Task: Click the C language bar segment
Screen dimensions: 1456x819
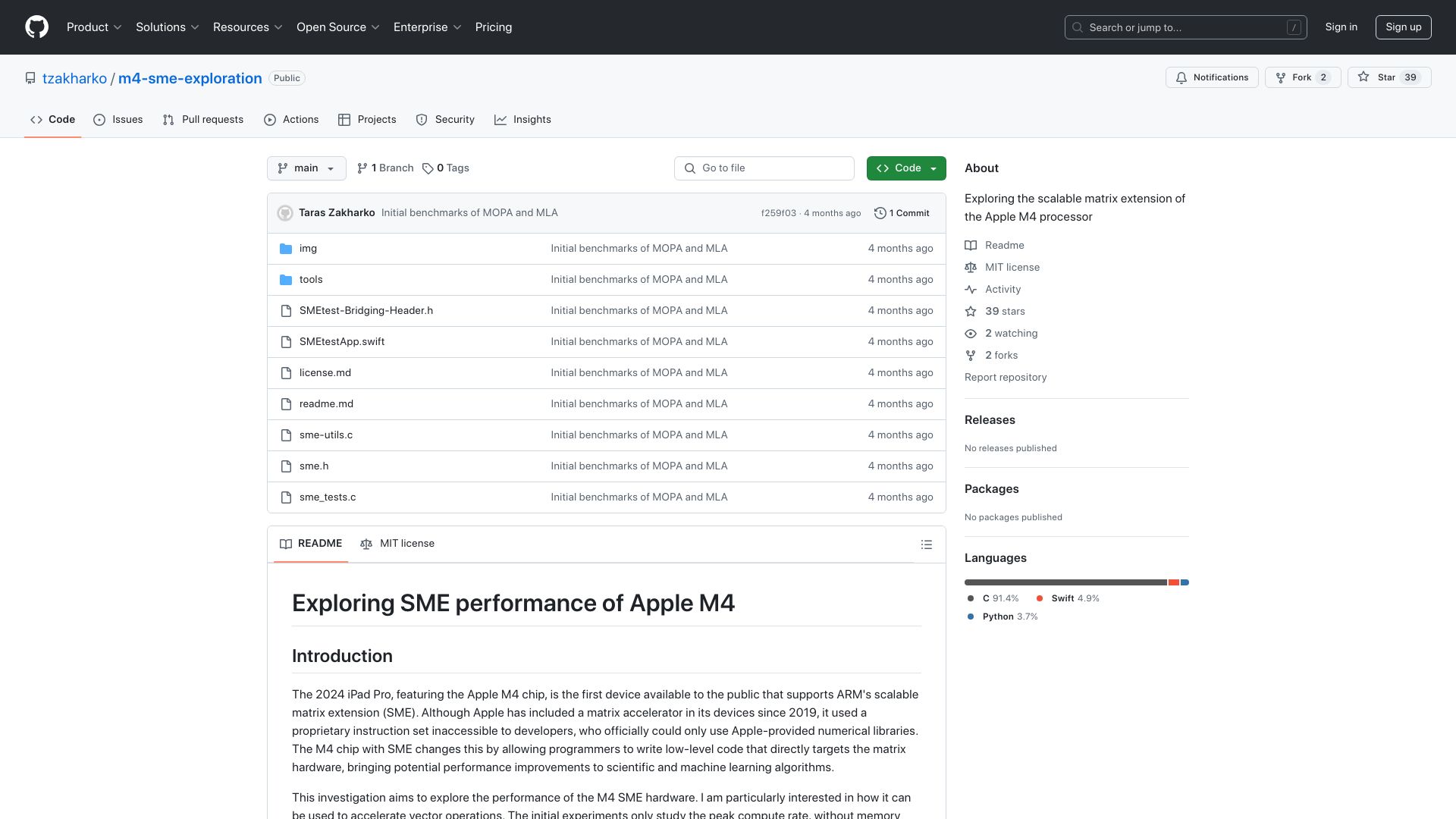Action: coord(1065,582)
